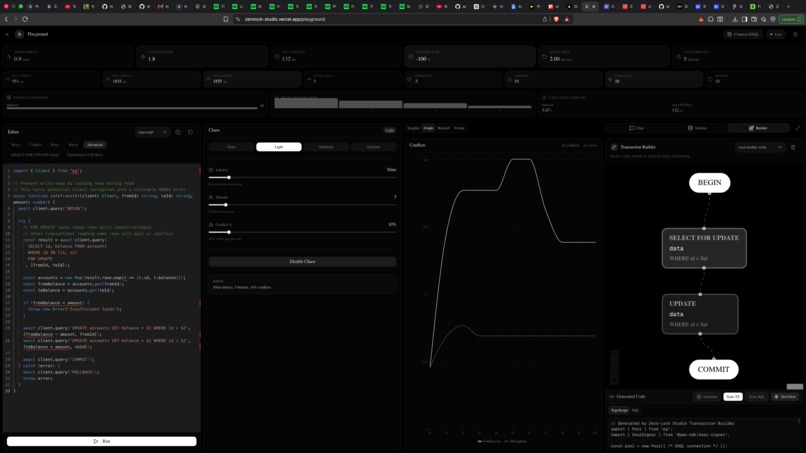
Task: Reload the page in browser toolbar
Action: [25, 19]
